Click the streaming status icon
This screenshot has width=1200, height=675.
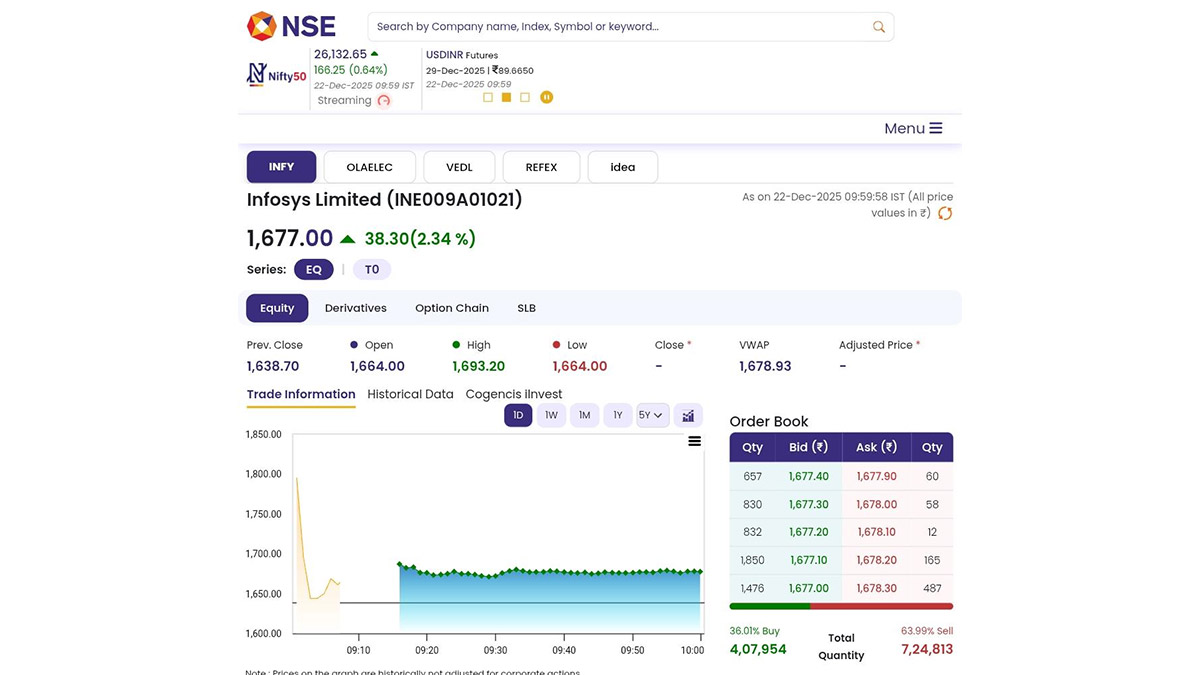click(x=383, y=101)
